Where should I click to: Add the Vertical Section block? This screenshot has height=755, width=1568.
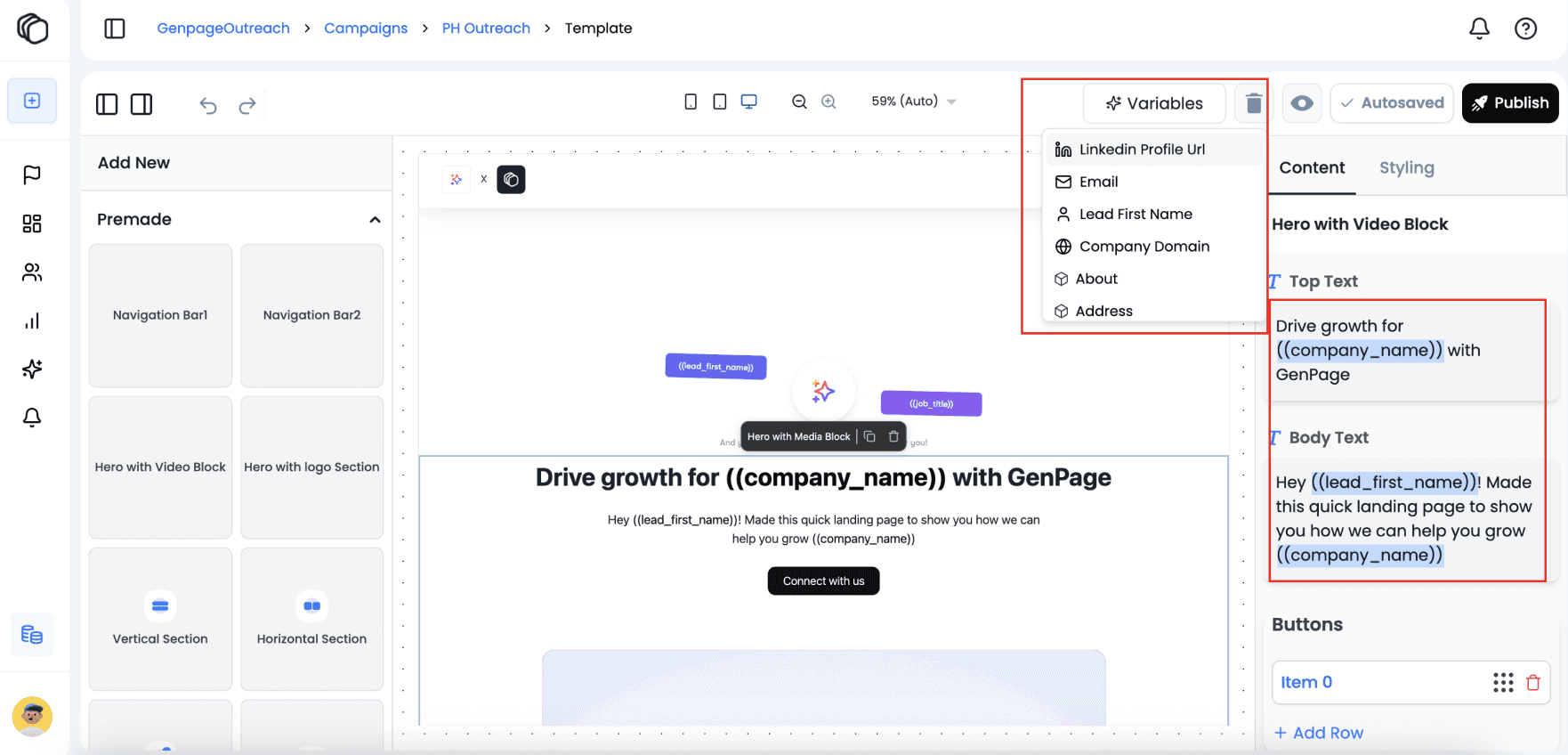pyautogui.click(x=160, y=619)
